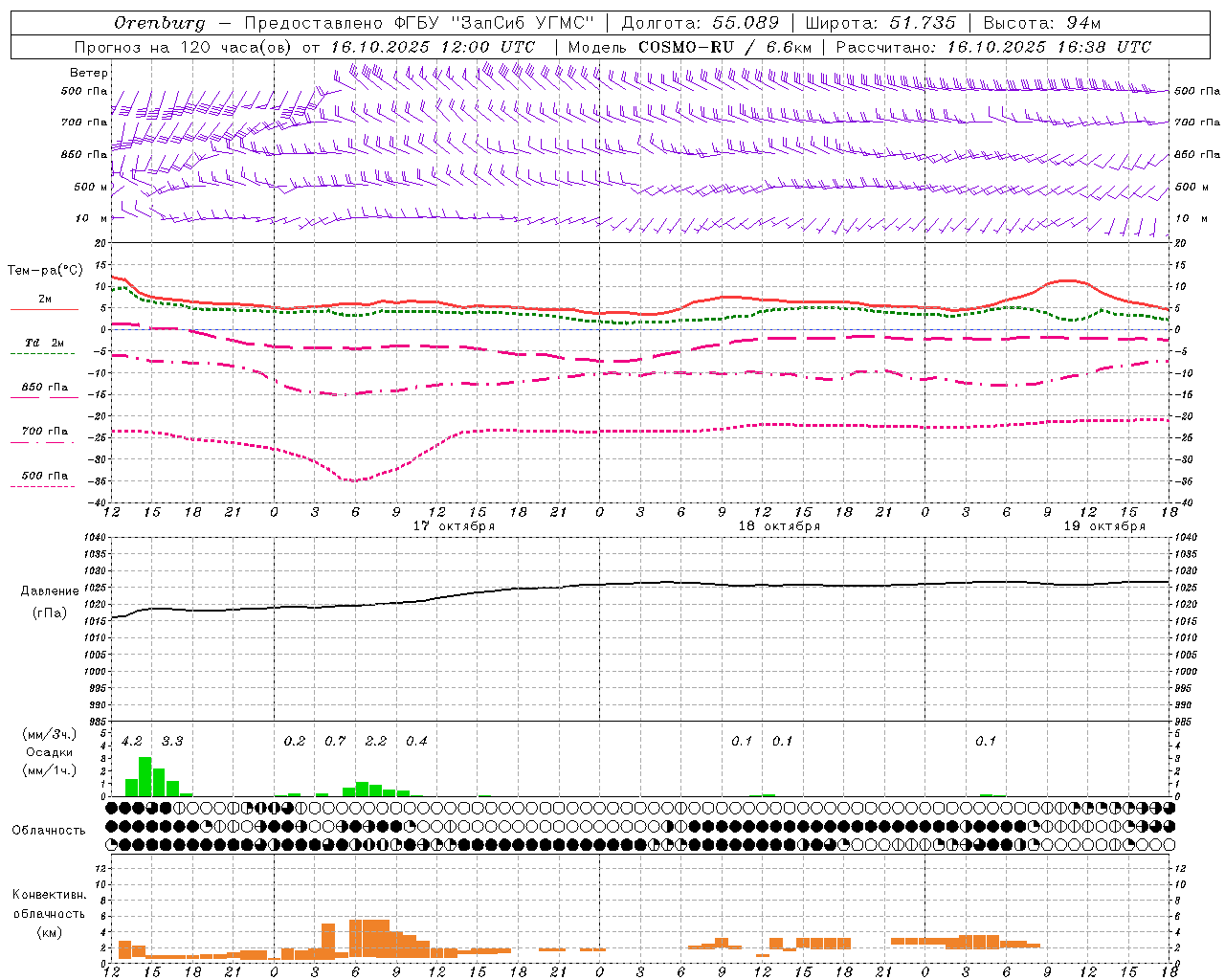The height and width of the screenshot is (980, 1225).
Task: Click the black pressure curve line
Action: [x=639, y=583]
